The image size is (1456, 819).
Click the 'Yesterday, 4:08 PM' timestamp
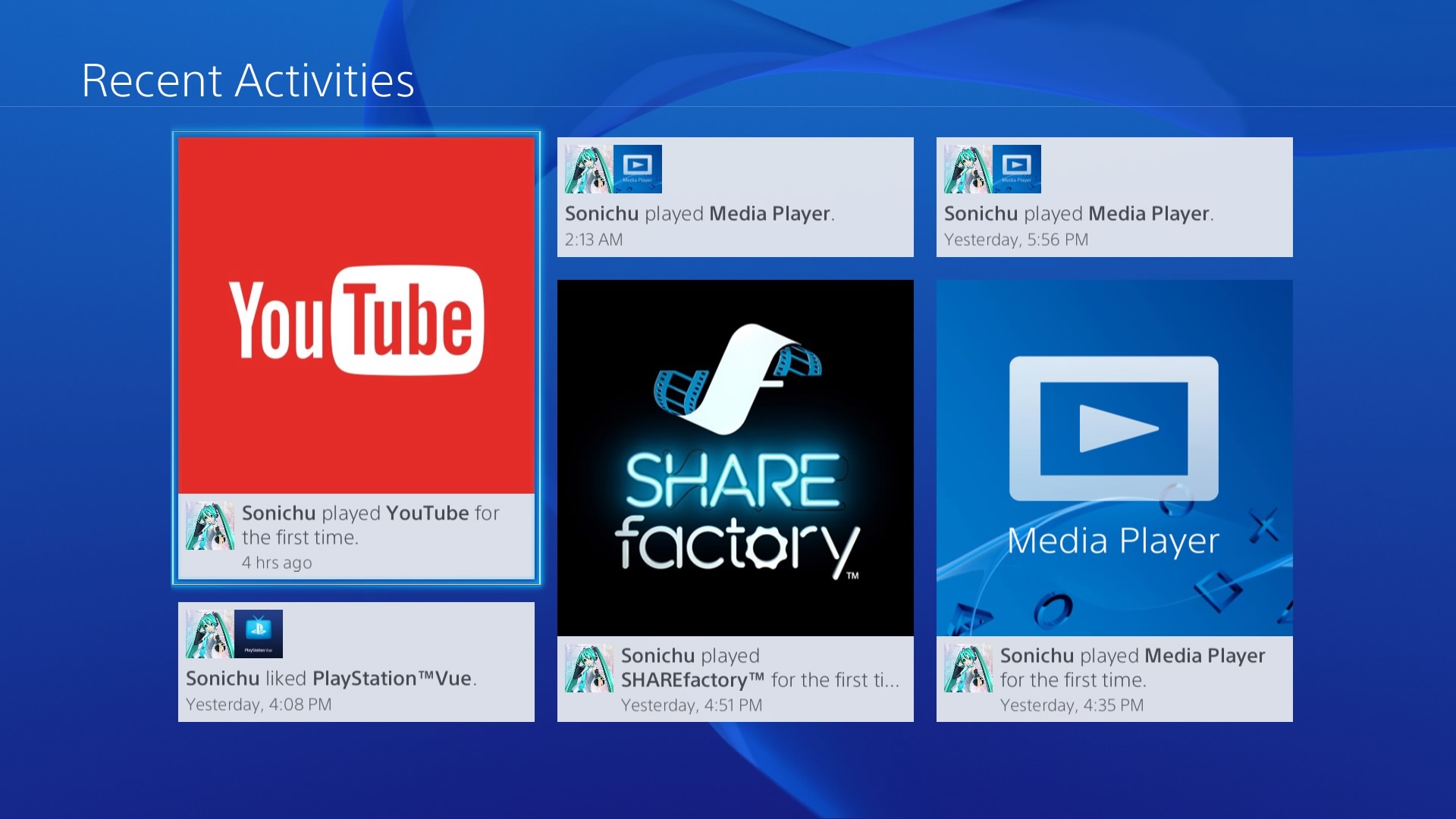259,704
